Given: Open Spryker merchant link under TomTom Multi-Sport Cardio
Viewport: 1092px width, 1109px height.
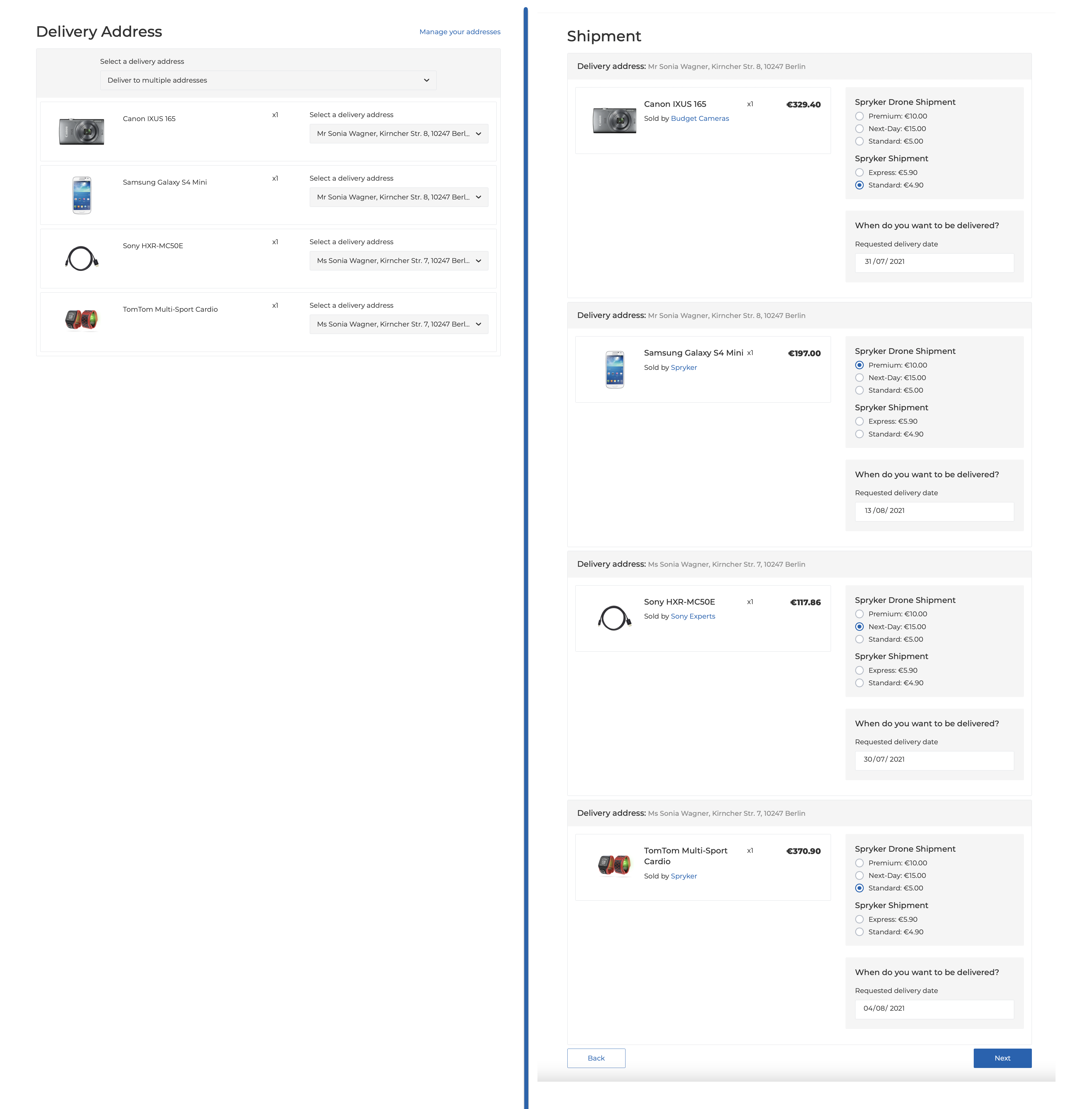Looking at the screenshot, I should [x=684, y=876].
